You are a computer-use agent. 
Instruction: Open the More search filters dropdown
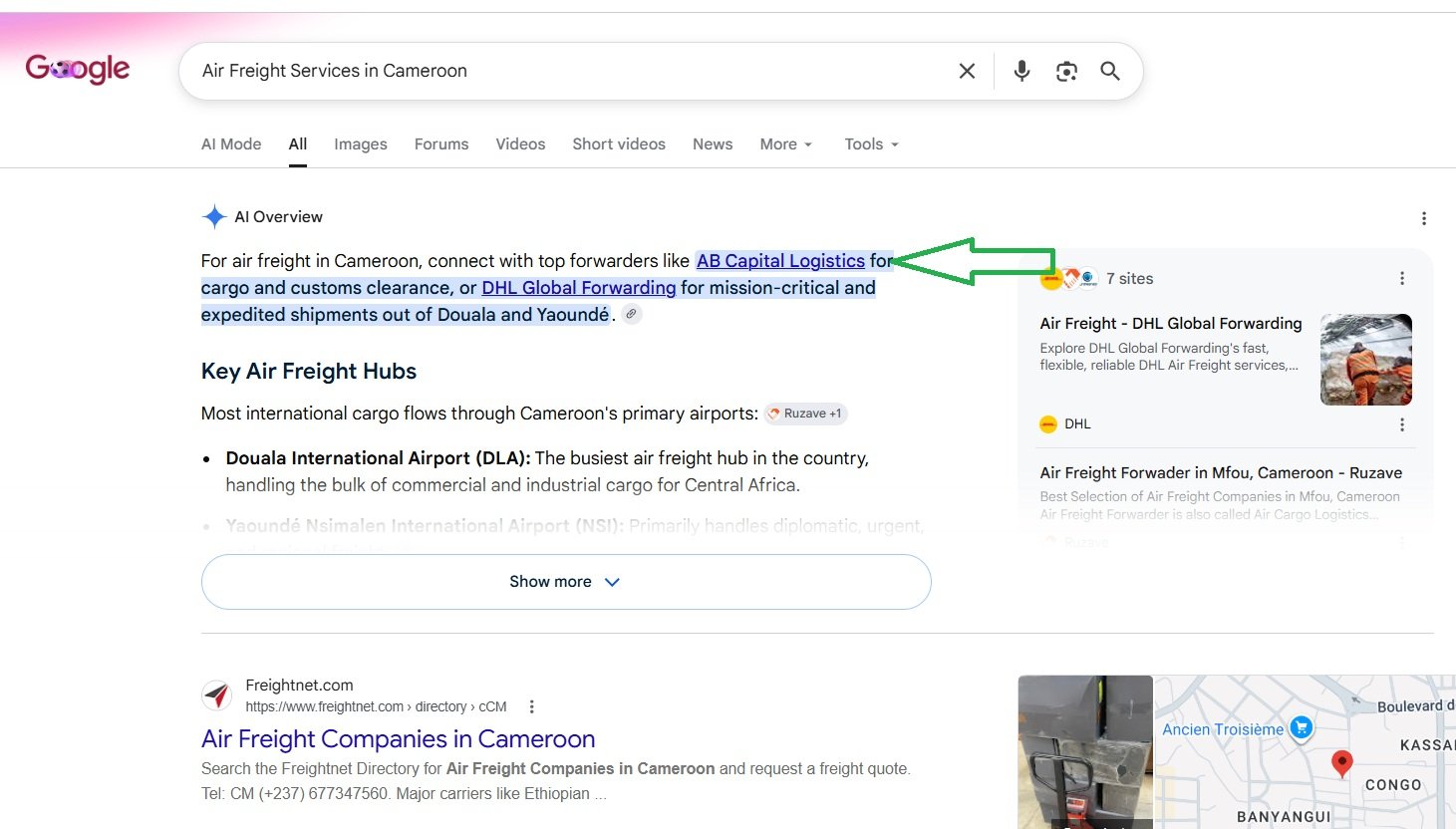point(786,144)
